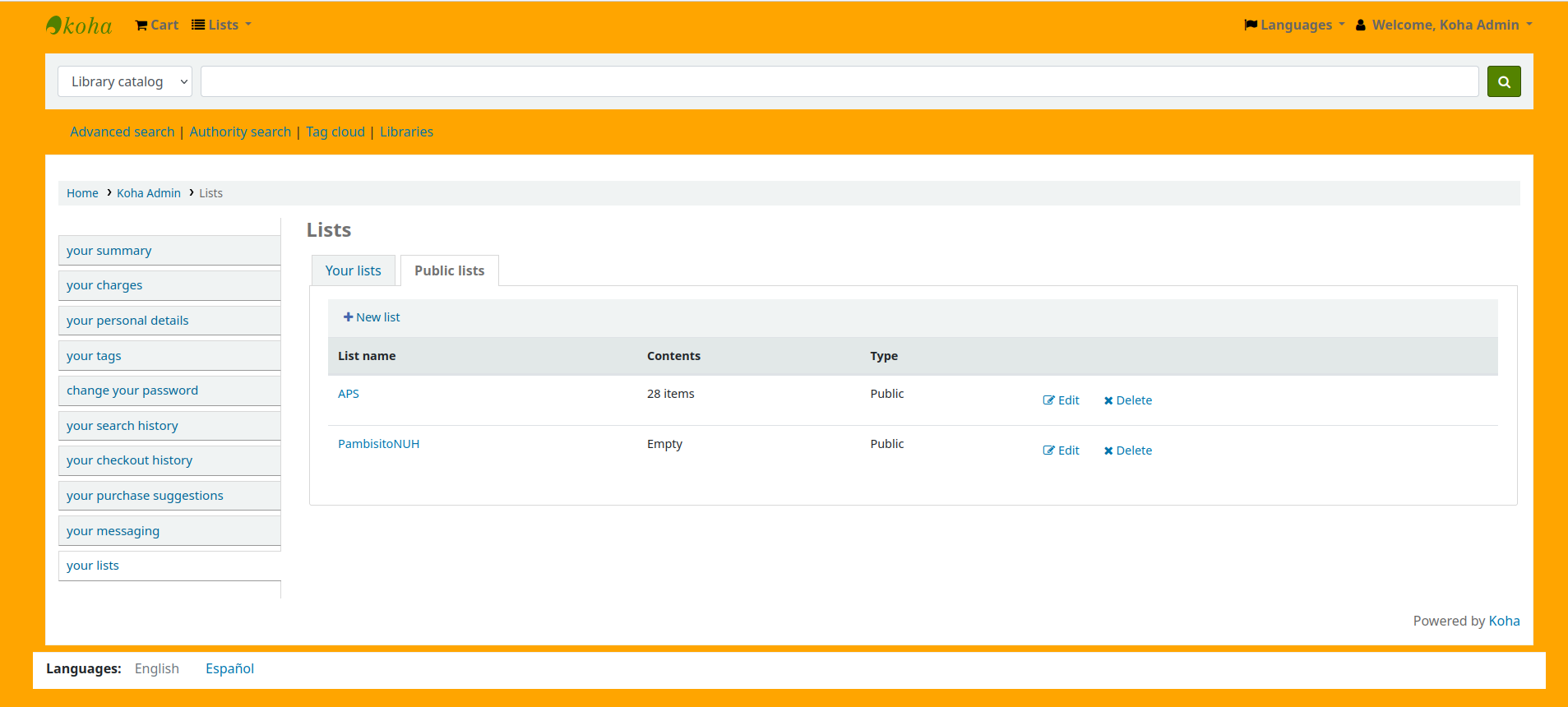Select the Public lists tab
This screenshot has width=1568, height=707.
tap(449, 270)
